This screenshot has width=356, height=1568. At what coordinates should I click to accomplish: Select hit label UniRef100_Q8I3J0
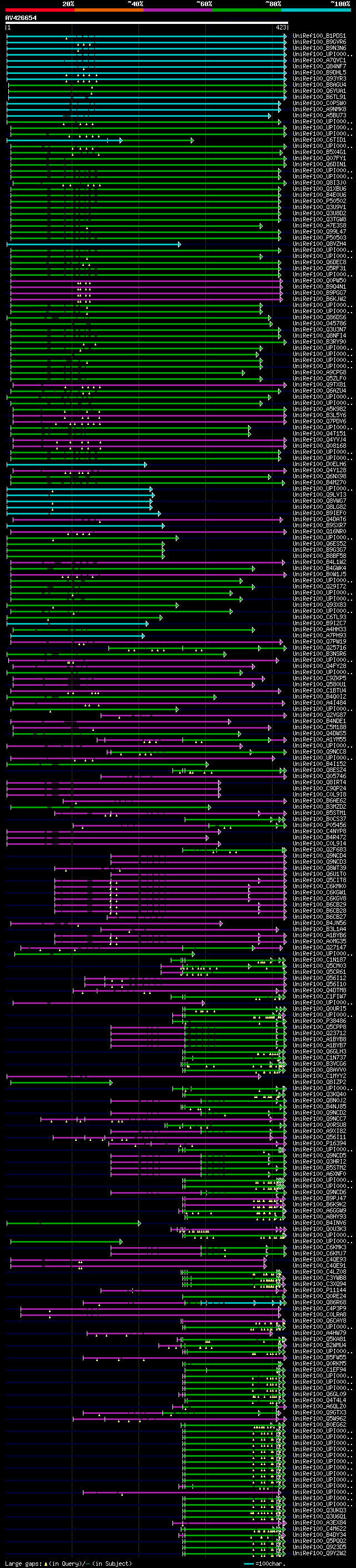point(319,182)
